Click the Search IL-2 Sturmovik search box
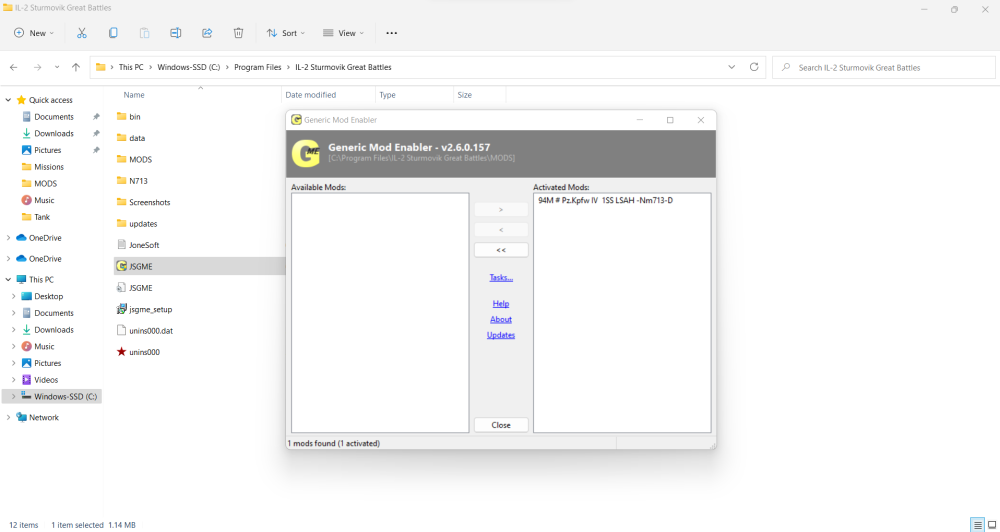 pos(883,67)
